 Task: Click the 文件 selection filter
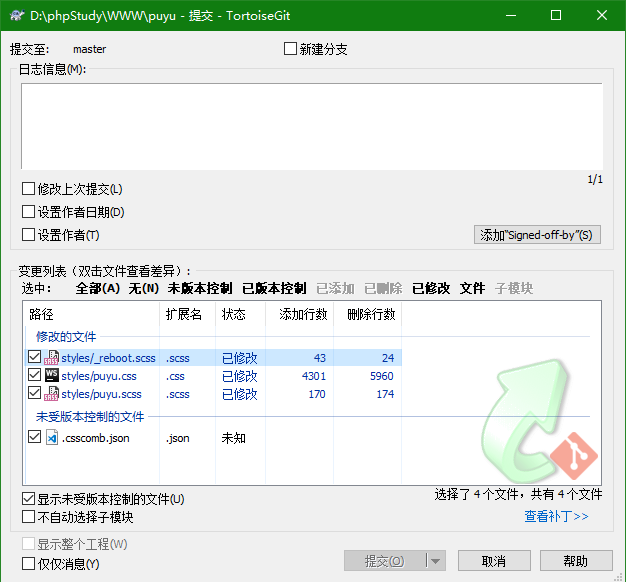[472, 288]
